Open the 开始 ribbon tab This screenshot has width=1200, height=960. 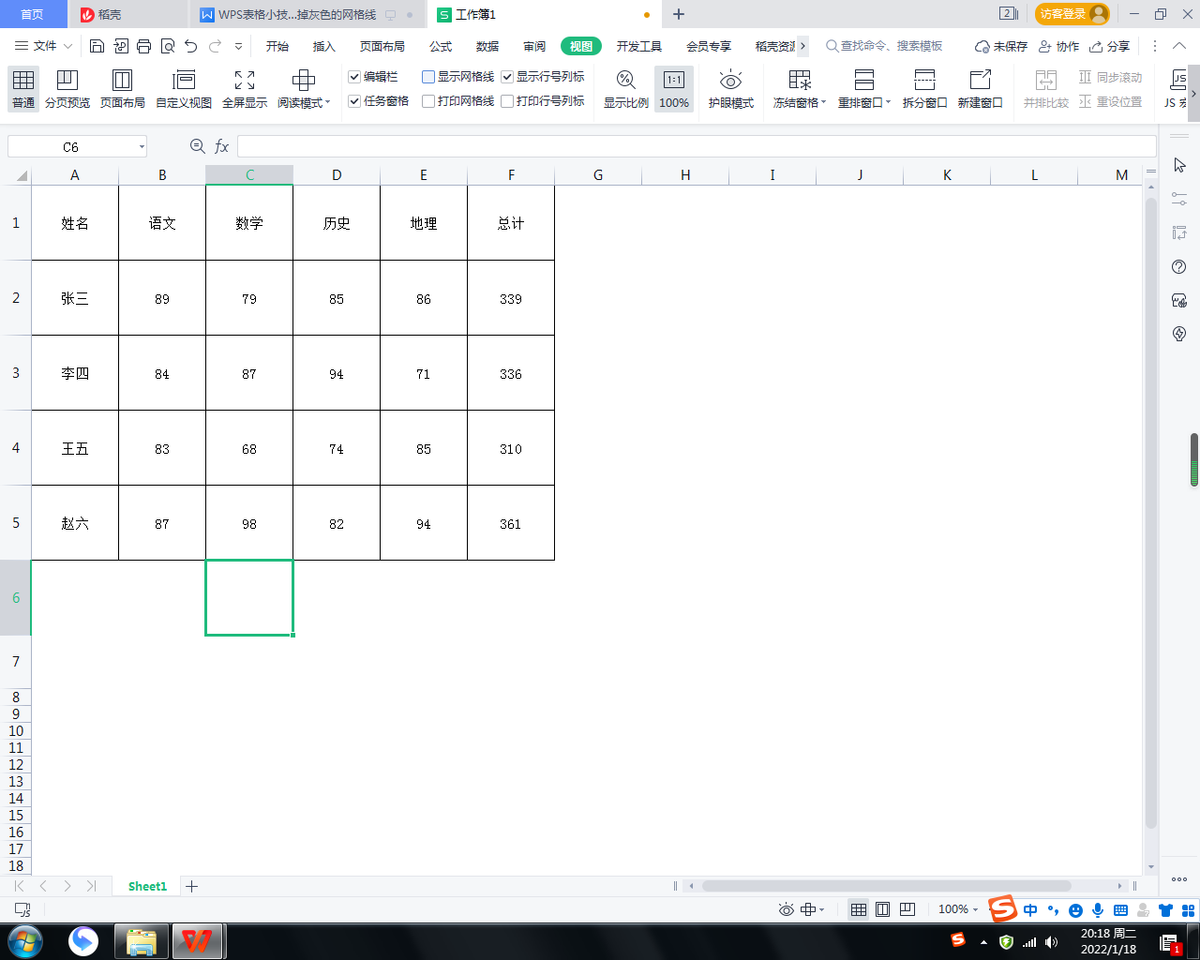(277, 46)
